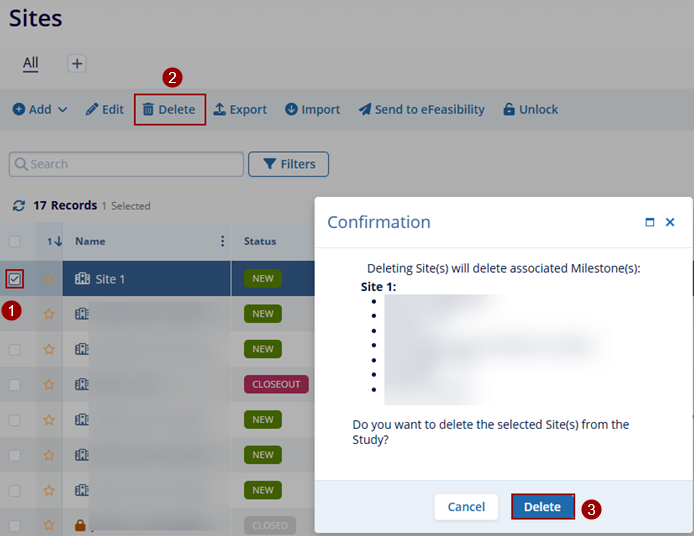Click the Export toolbar icon

pos(220,110)
